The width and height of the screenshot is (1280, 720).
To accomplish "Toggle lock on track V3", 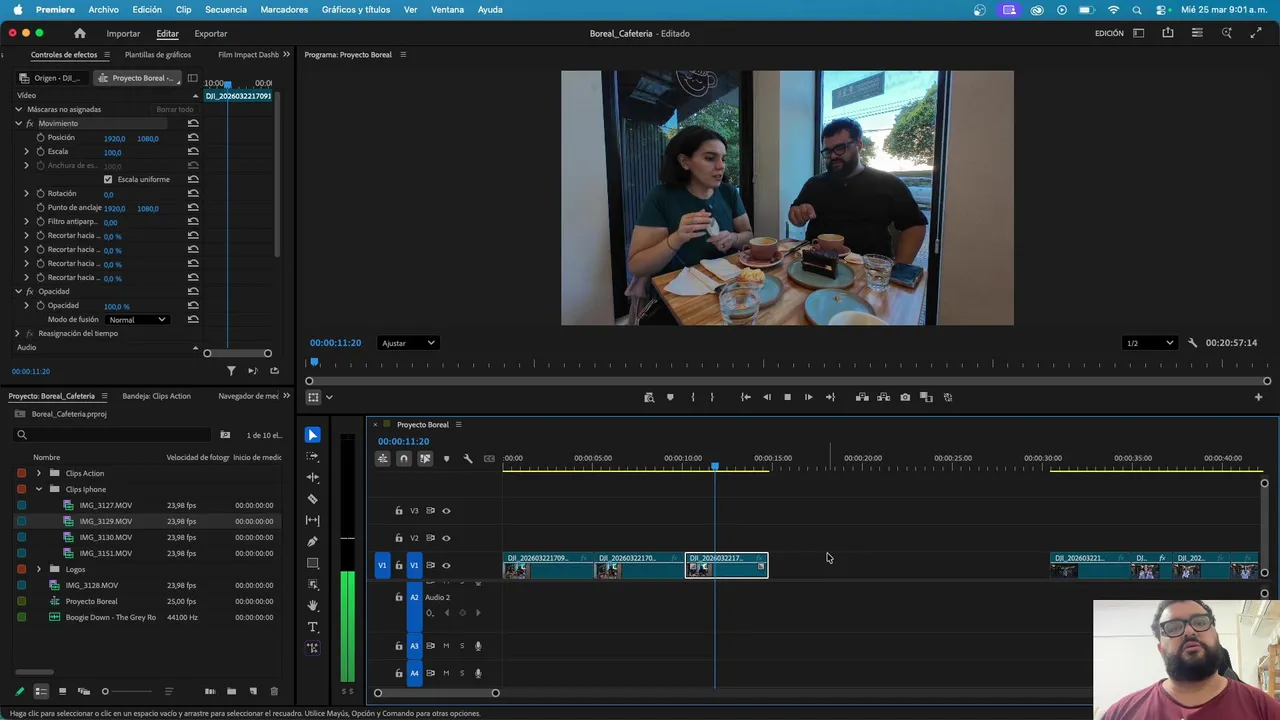I will point(399,511).
